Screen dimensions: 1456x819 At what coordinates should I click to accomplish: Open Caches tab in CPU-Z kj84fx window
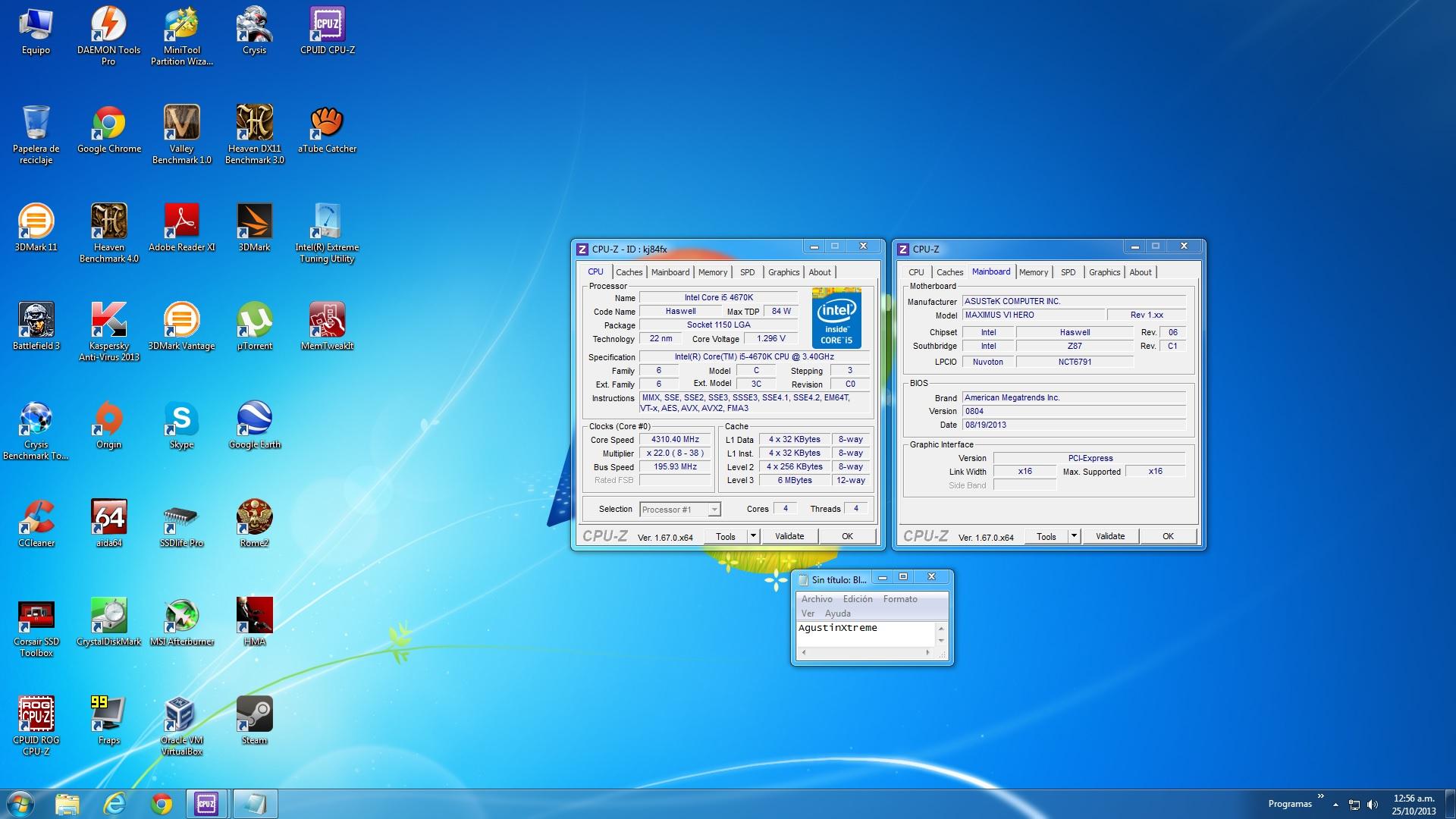point(629,272)
